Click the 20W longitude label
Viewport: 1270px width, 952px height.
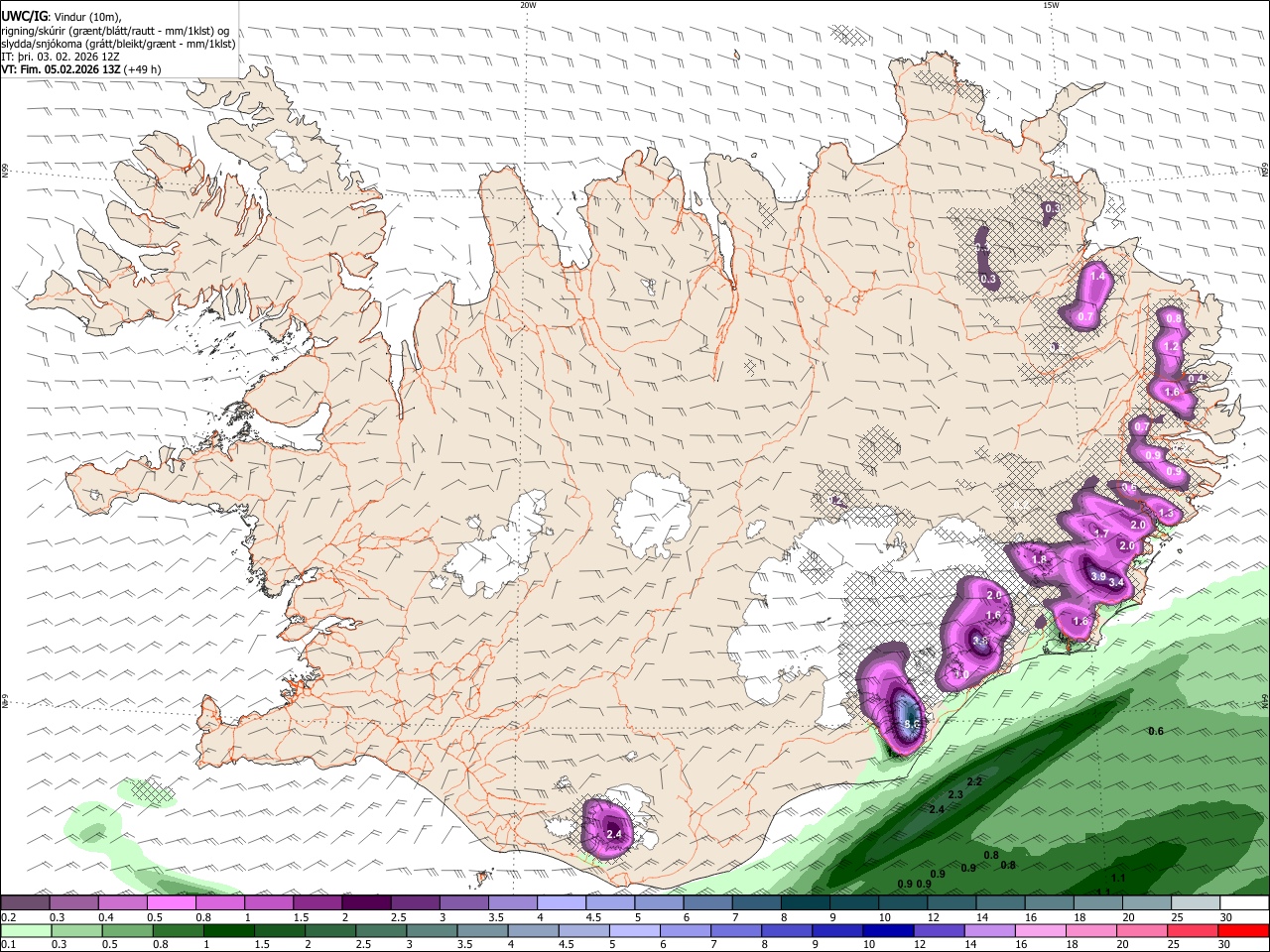click(x=529, y=5)
